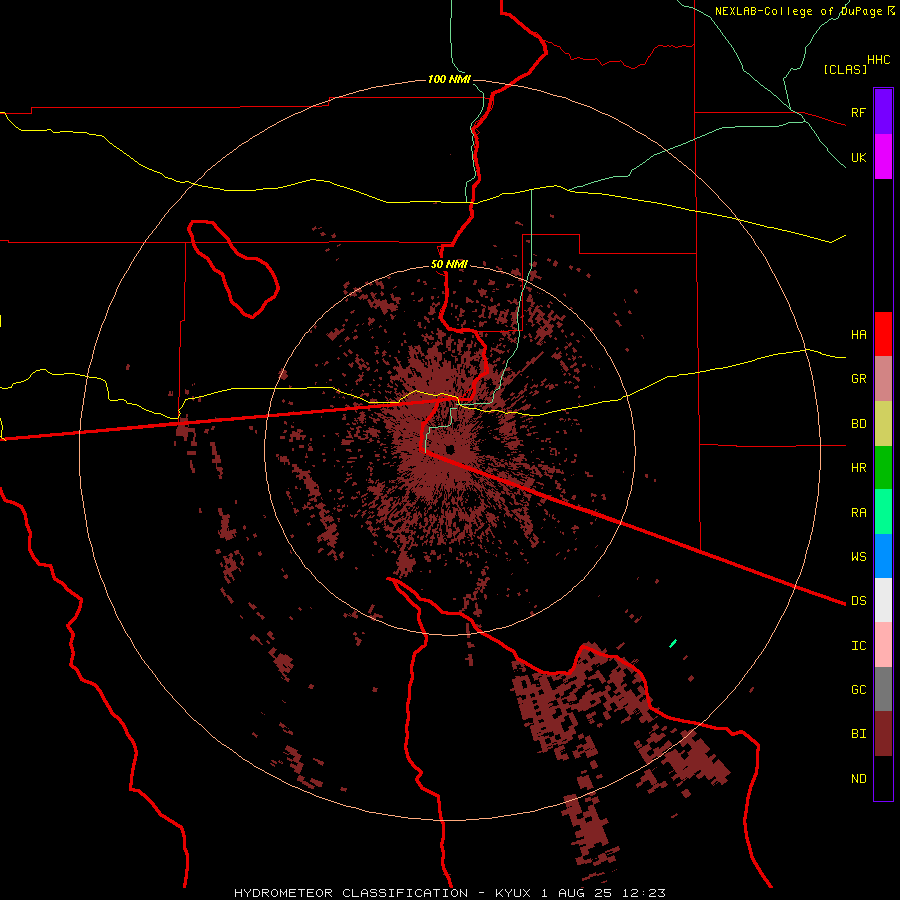Click the HA red color swatch
Viewport: 900px width, 900px height.
[x=883, y=334]
